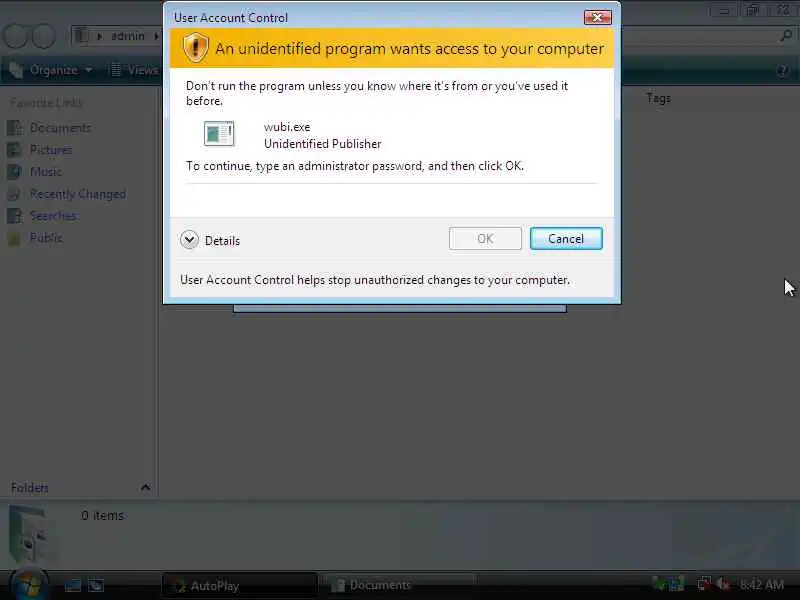The image size is (800, 600).
Task: Click the Explorer back navigation button
Action: [x=16, y=36]
